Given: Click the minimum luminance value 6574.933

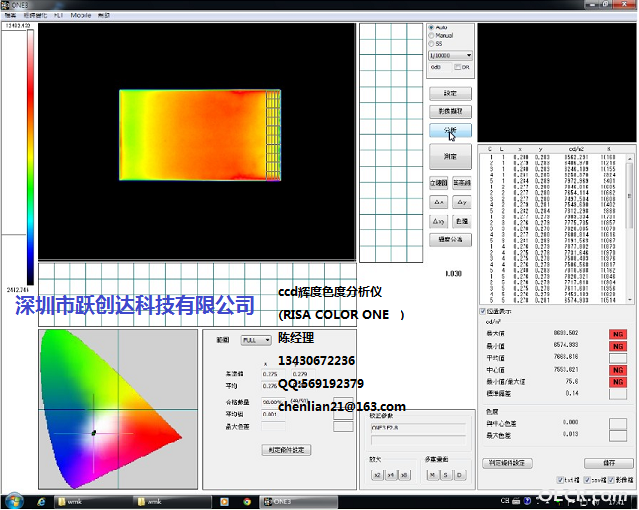Looking at the screenshot, I should [566, 345].
